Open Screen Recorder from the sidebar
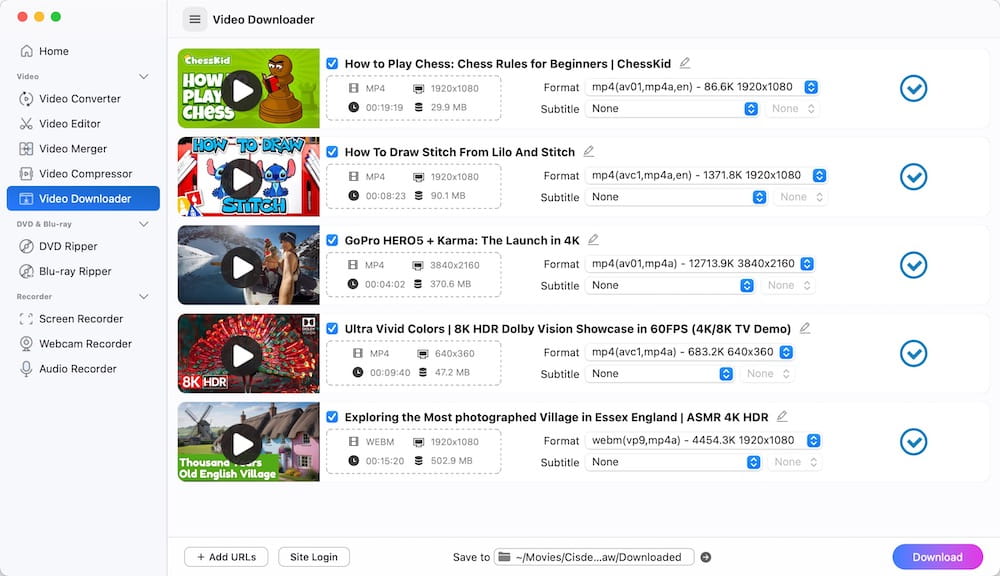 (x=83, y=319)
